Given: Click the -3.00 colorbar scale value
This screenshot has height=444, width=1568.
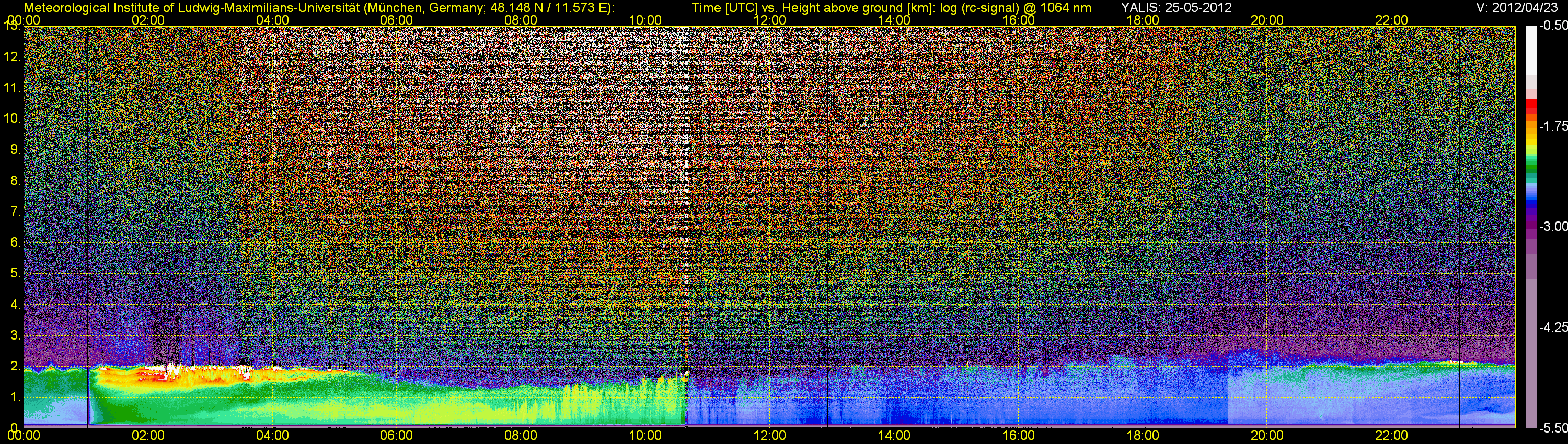Looking at the screenshot, I should 1553,226.
